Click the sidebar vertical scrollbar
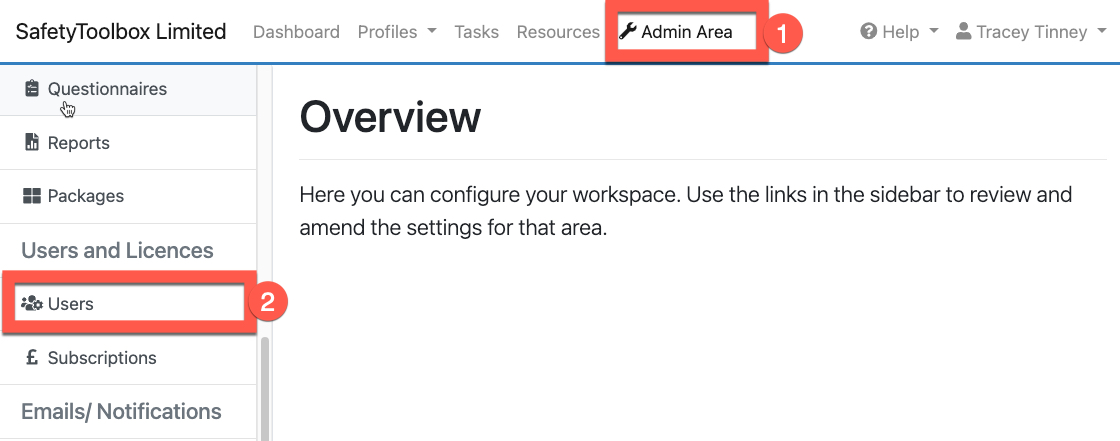Viewport: 1120px width, 441px height. click(265, 389)
